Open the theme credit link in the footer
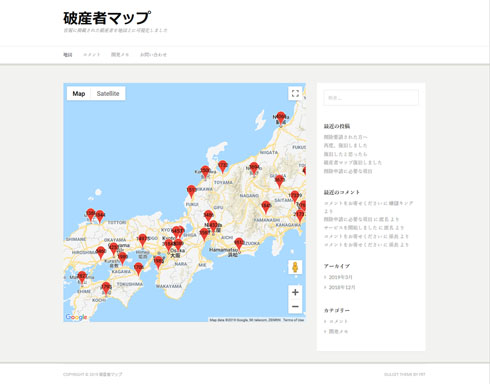The width and height of the screenshot is (490, 387). click(404, 374)
